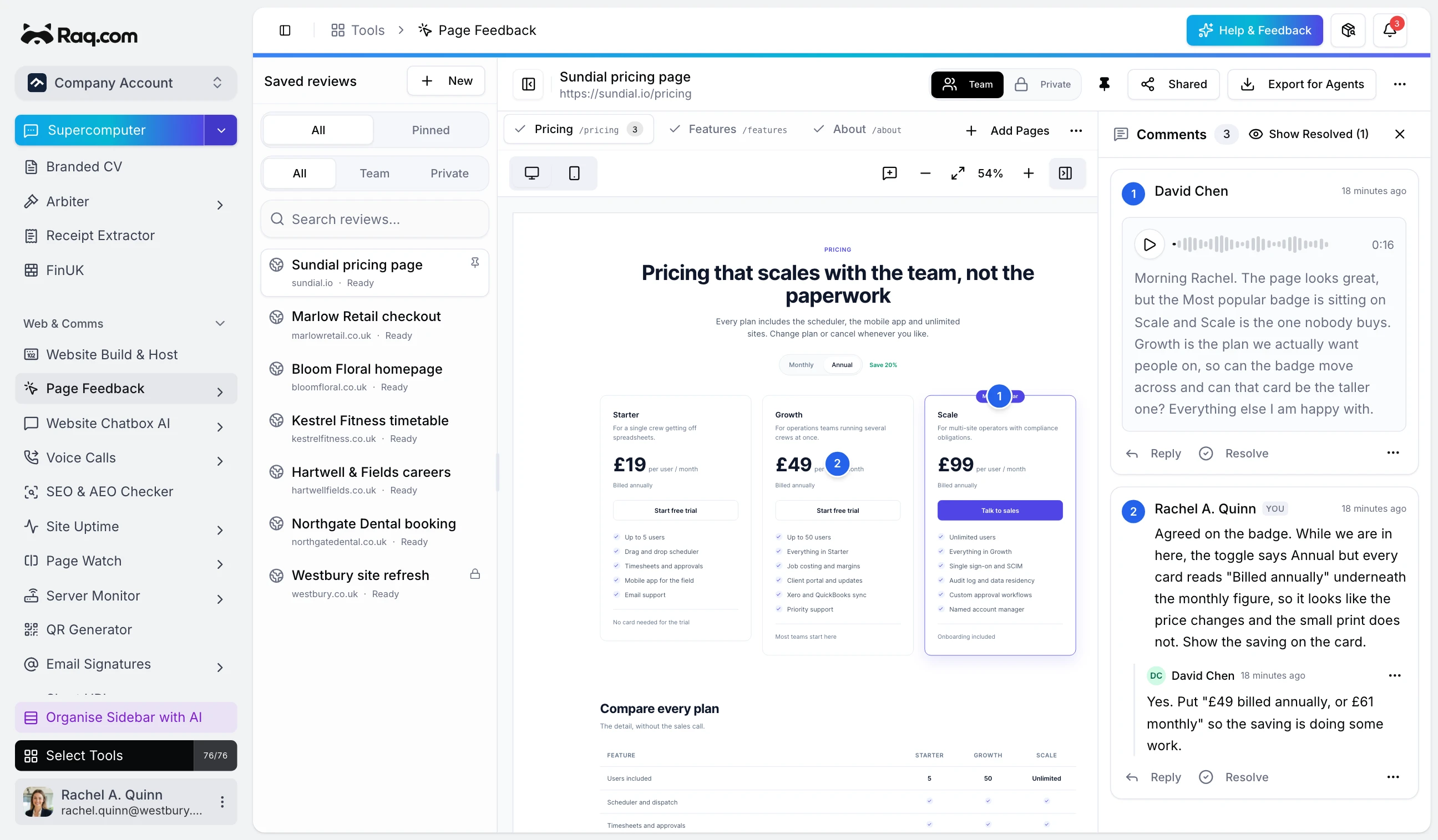Open the QR Generator tool
1438x840 pixels.
coord(125,629)
